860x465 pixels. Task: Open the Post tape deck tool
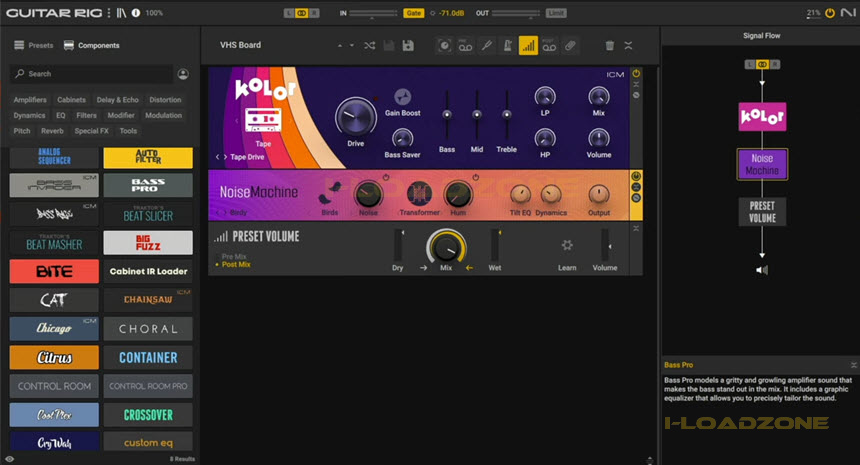549,46
